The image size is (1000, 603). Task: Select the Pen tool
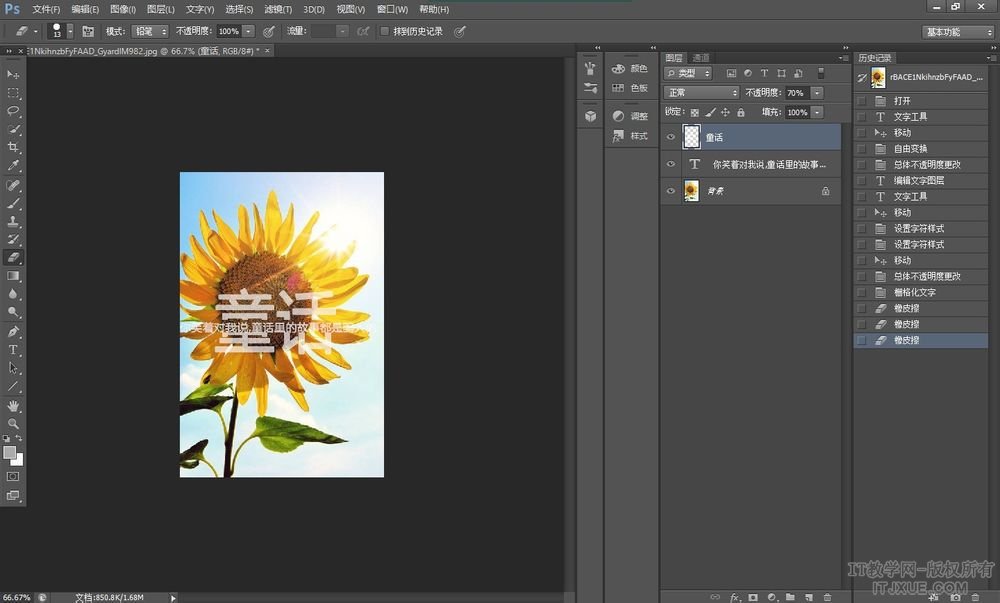[14, 331]
